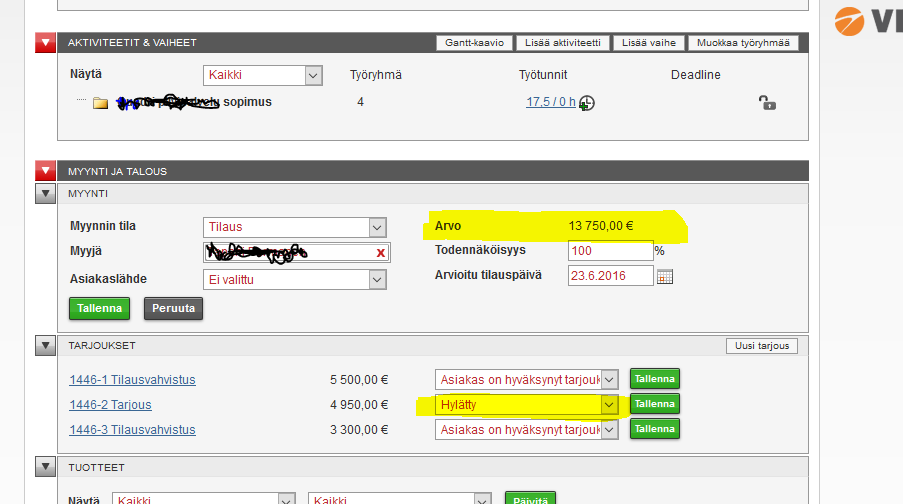Open the Myynnin tila Tilaus dropdown
Viewport: 903px width, 504px height.
(294, 227)
